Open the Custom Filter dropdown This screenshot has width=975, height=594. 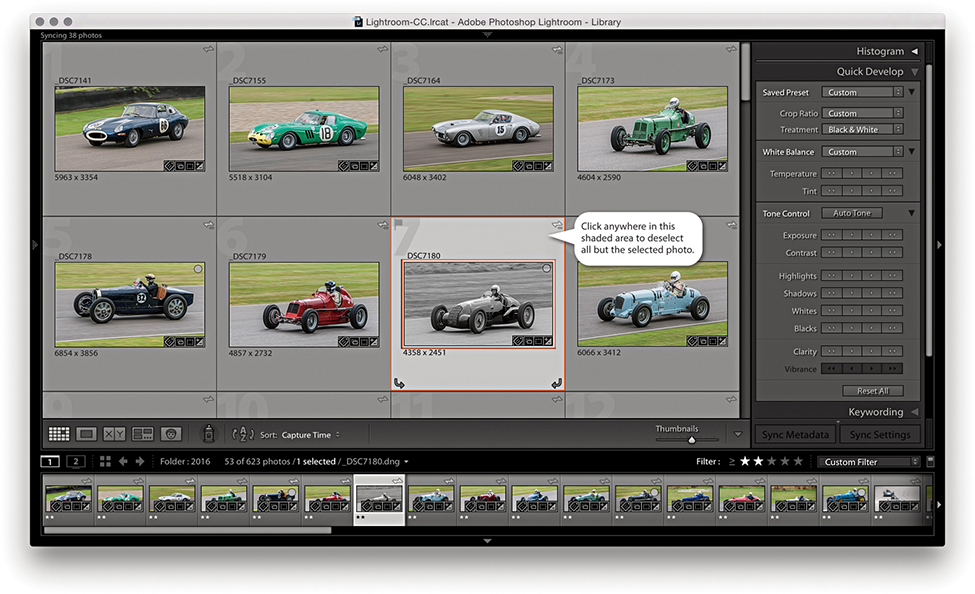coord(869,462)
